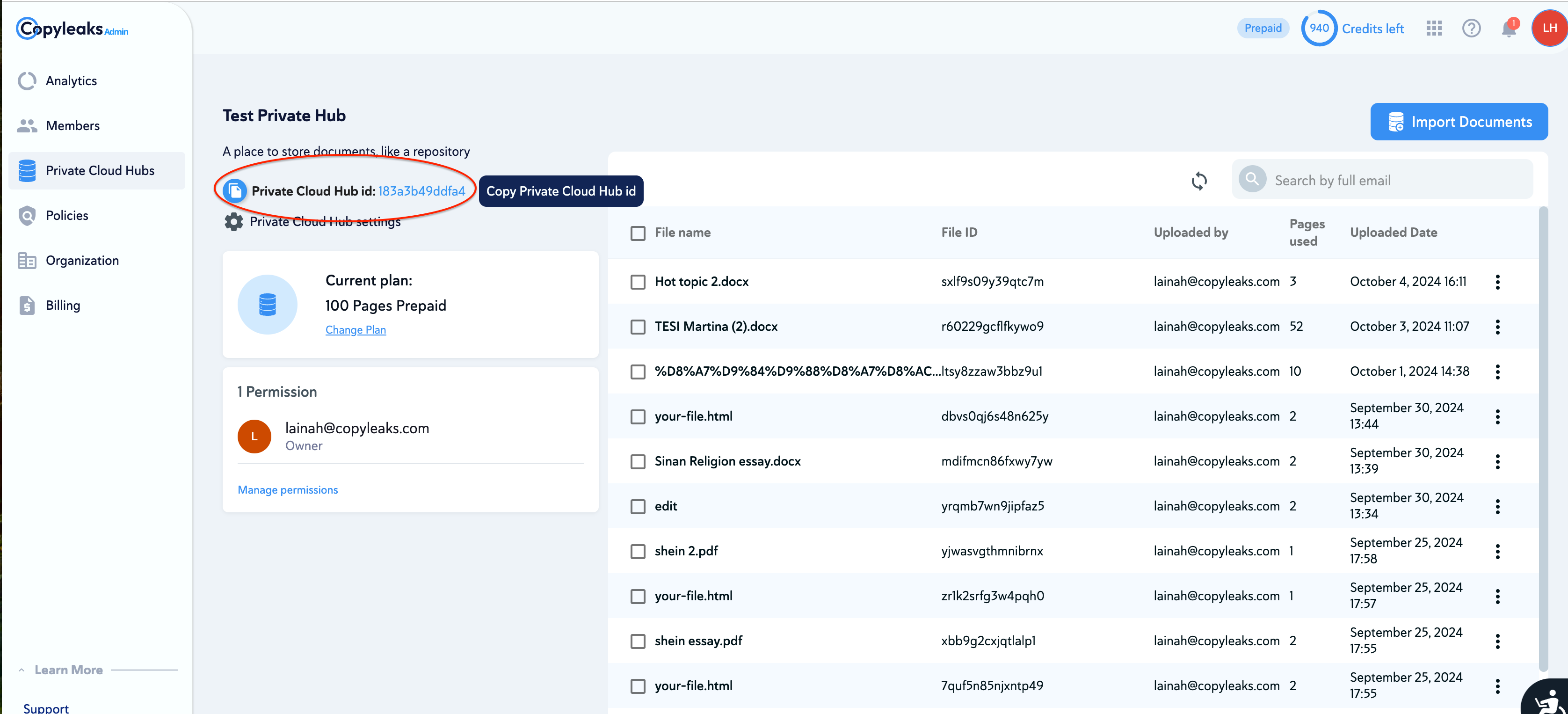Viewport: 1568px width, 714px height.
Task: Check the shein 2.pdf checkbox
Action: pyautogui.click(x=638, y=552)
